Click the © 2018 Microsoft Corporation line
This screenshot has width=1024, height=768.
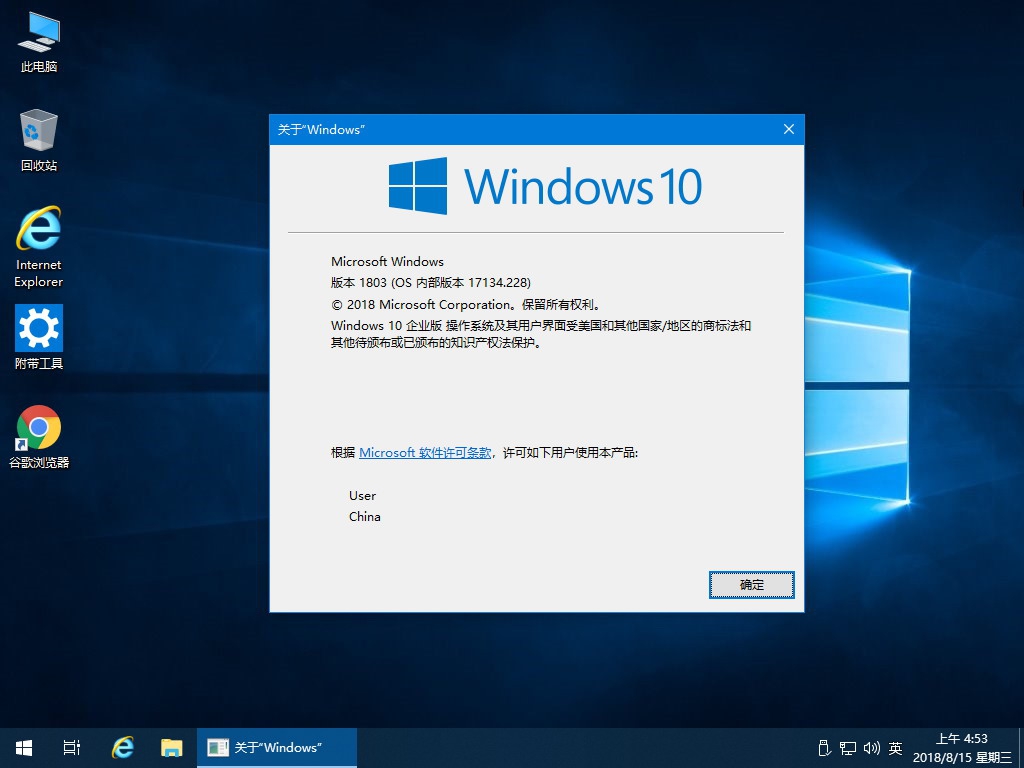coord(466,304)
